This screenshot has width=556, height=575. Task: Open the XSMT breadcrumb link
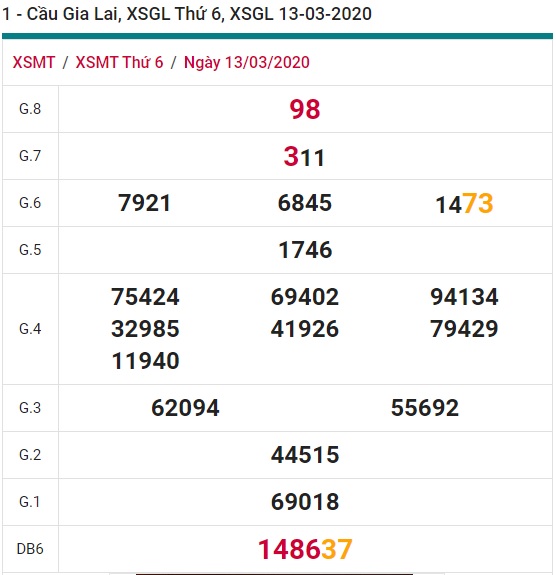point(34,62)
